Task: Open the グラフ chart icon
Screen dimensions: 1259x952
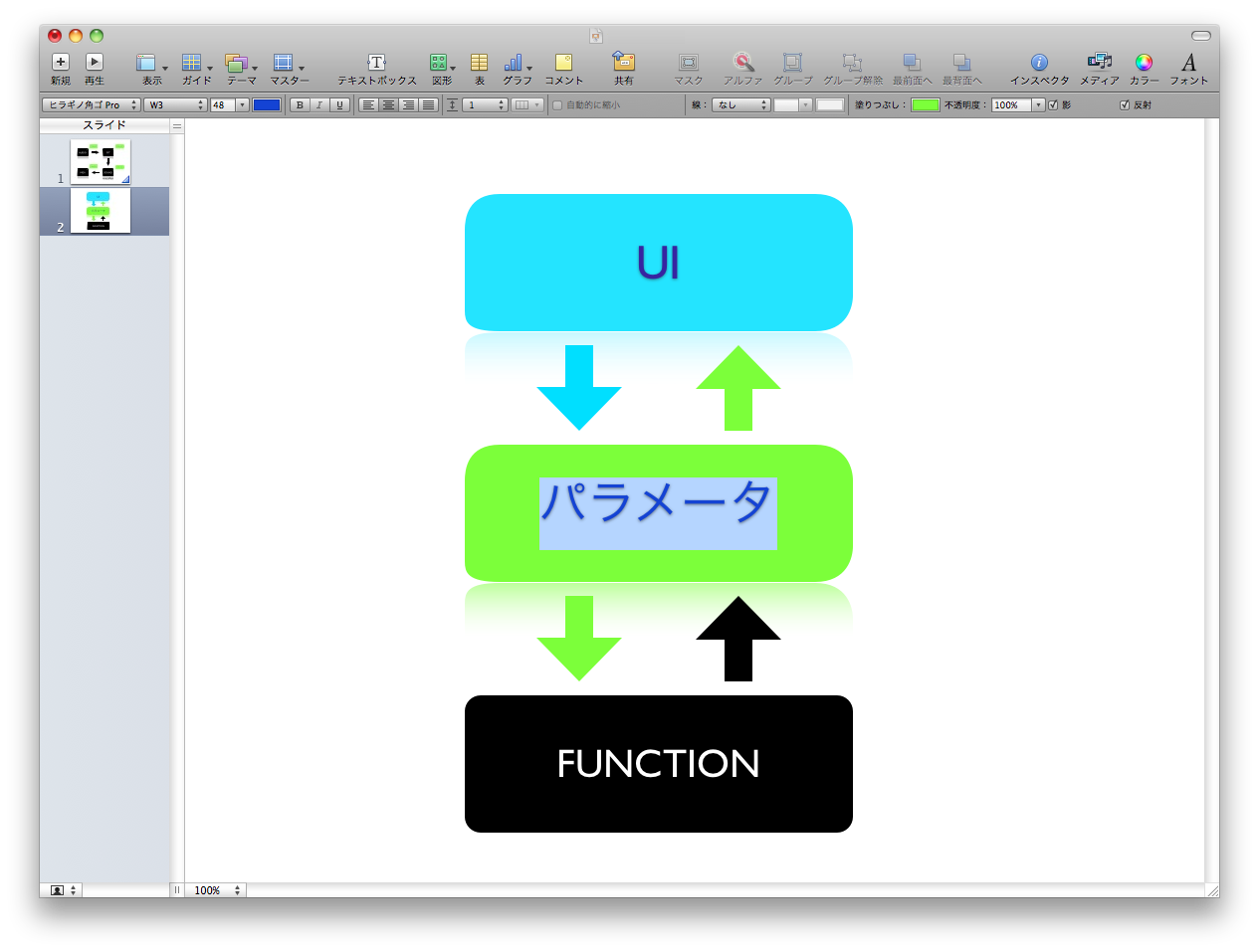Action: tap(514, 63)
